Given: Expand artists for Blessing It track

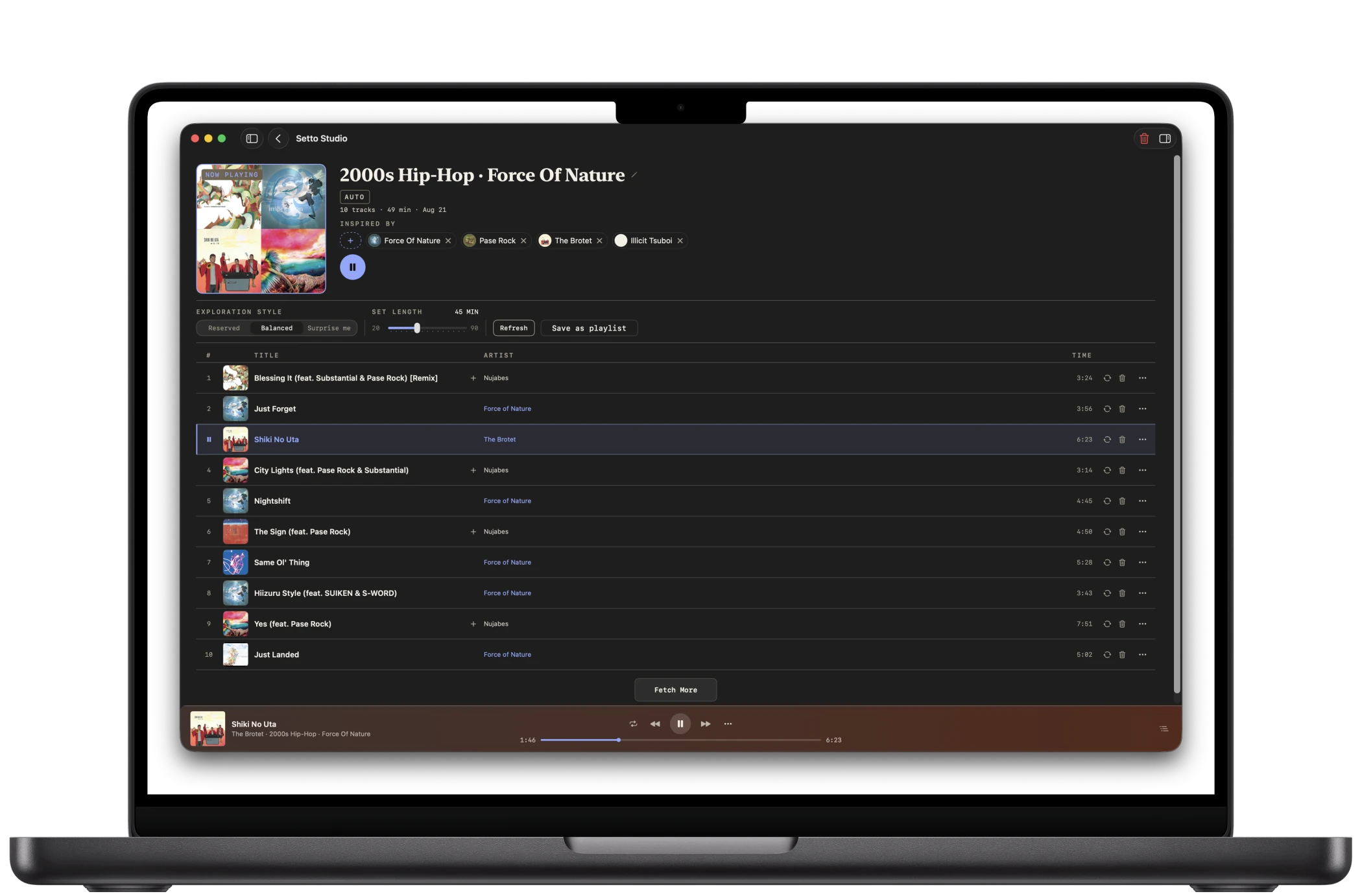Looking at the screenshot, I should (473, 378).
